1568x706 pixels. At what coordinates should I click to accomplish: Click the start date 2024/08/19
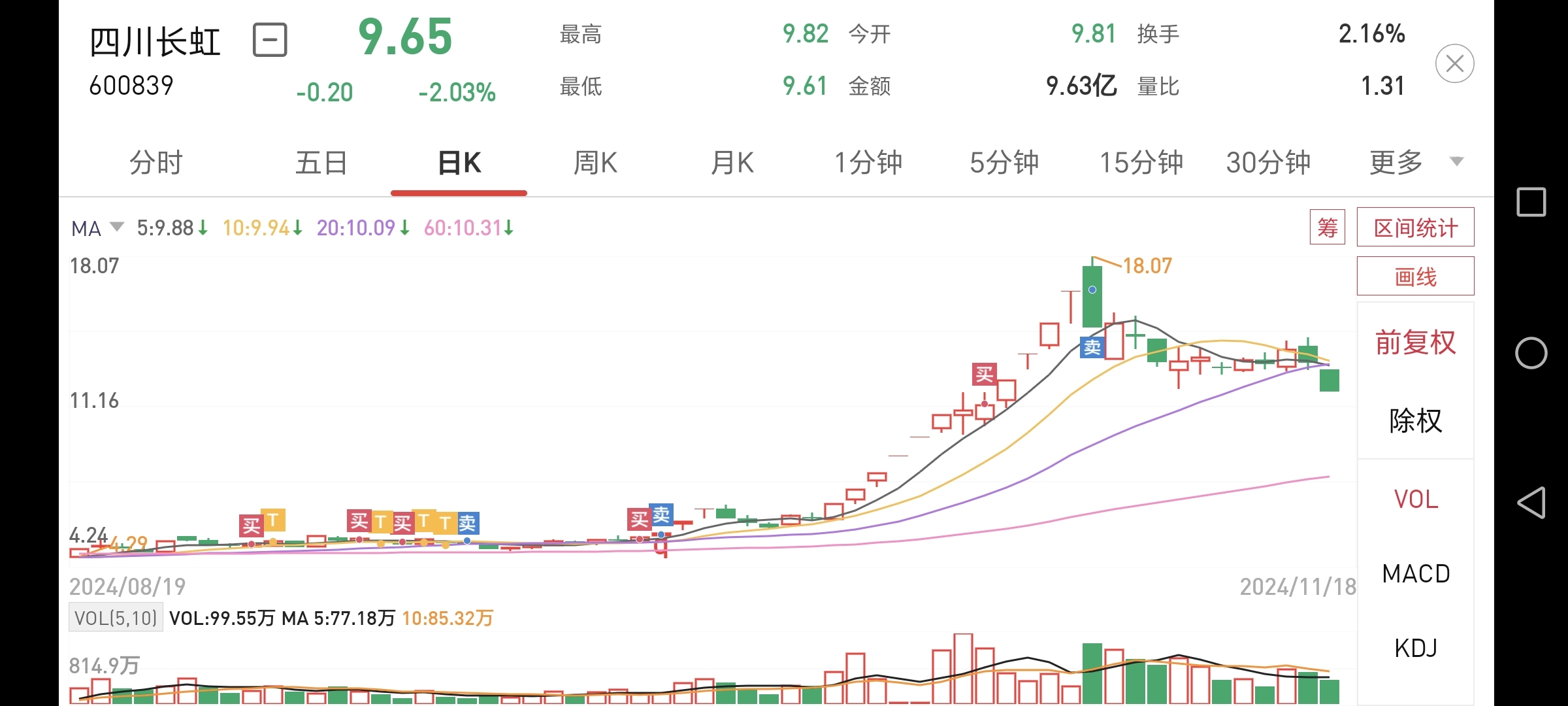tap(127, 586)
